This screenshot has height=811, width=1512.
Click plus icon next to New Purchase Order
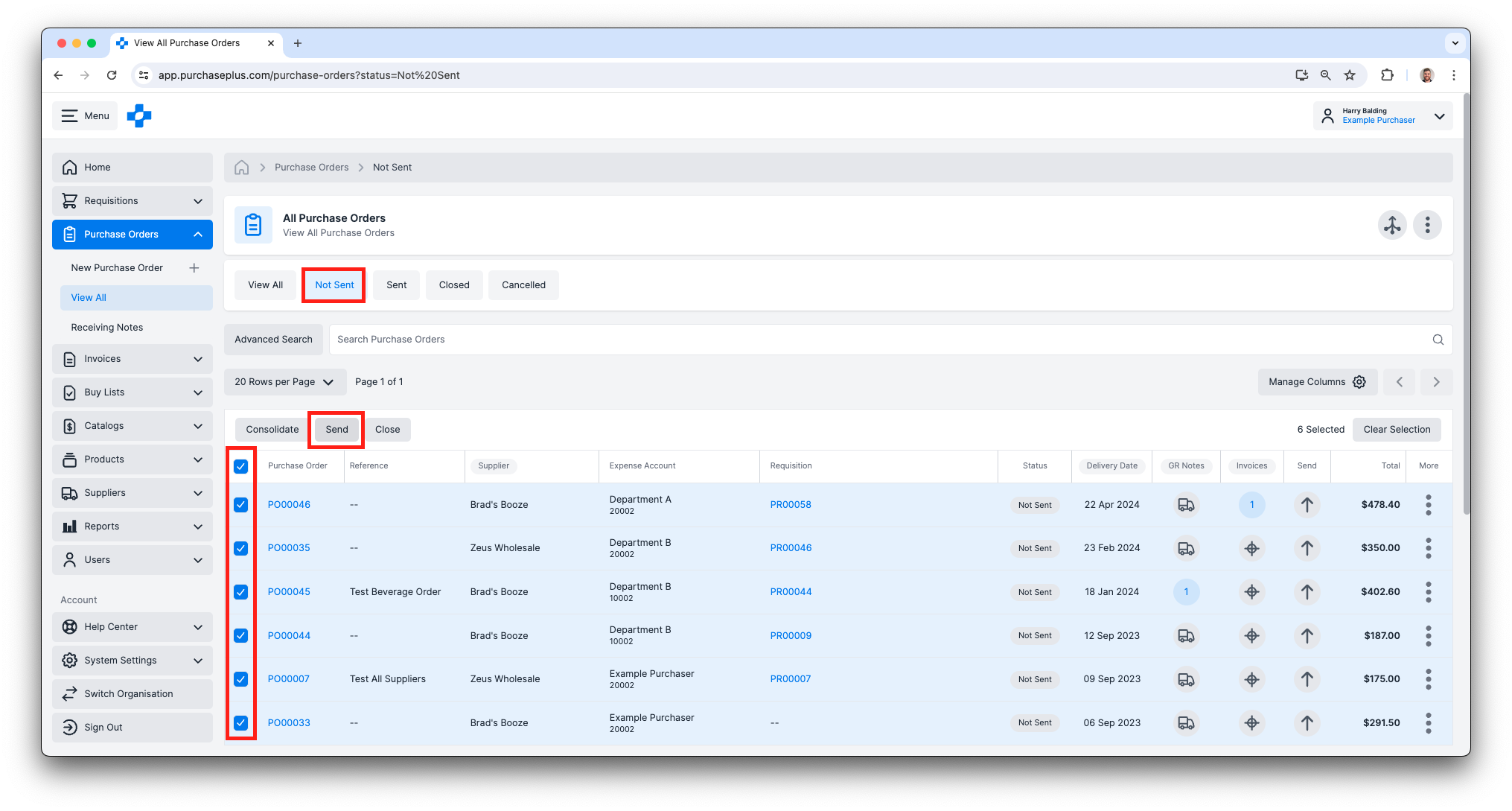click(194, 268)
